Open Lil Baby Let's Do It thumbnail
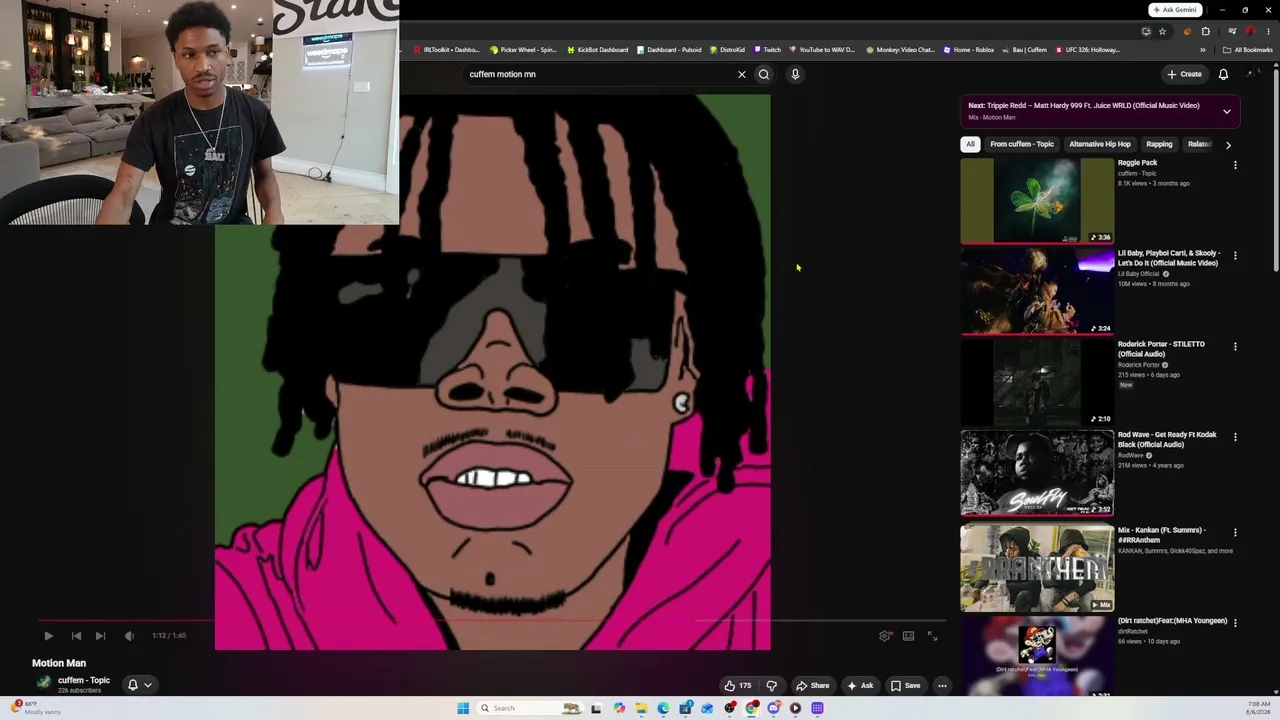Image resolution: width=1280 pixels, height=720 pixels. pos(1037,291)
